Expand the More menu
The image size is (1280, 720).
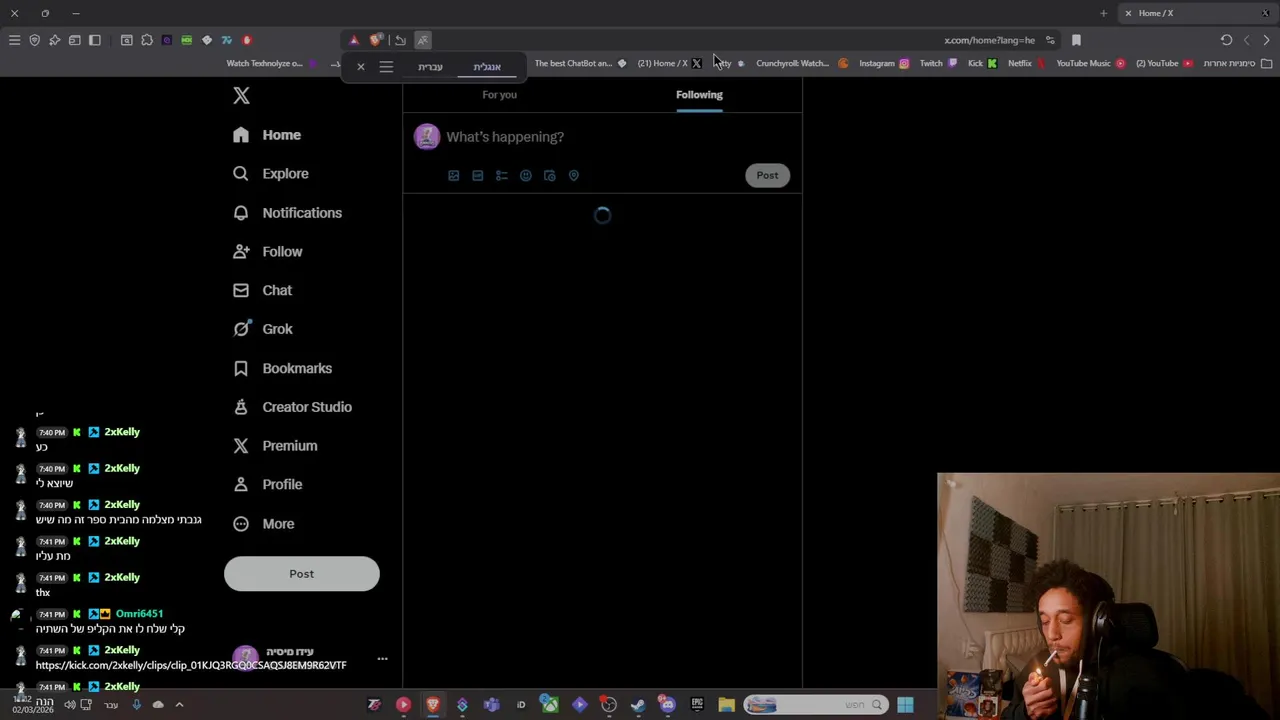pyautogui.click(x=264, y=524)
